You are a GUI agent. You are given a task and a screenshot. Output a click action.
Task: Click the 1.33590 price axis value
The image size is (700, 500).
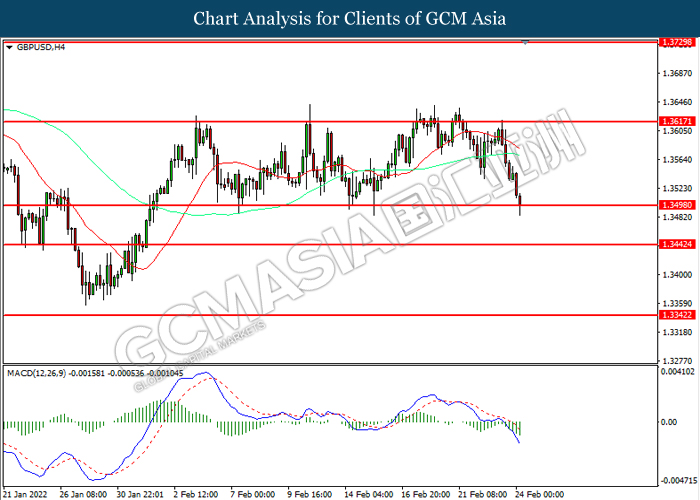point(677,304)
